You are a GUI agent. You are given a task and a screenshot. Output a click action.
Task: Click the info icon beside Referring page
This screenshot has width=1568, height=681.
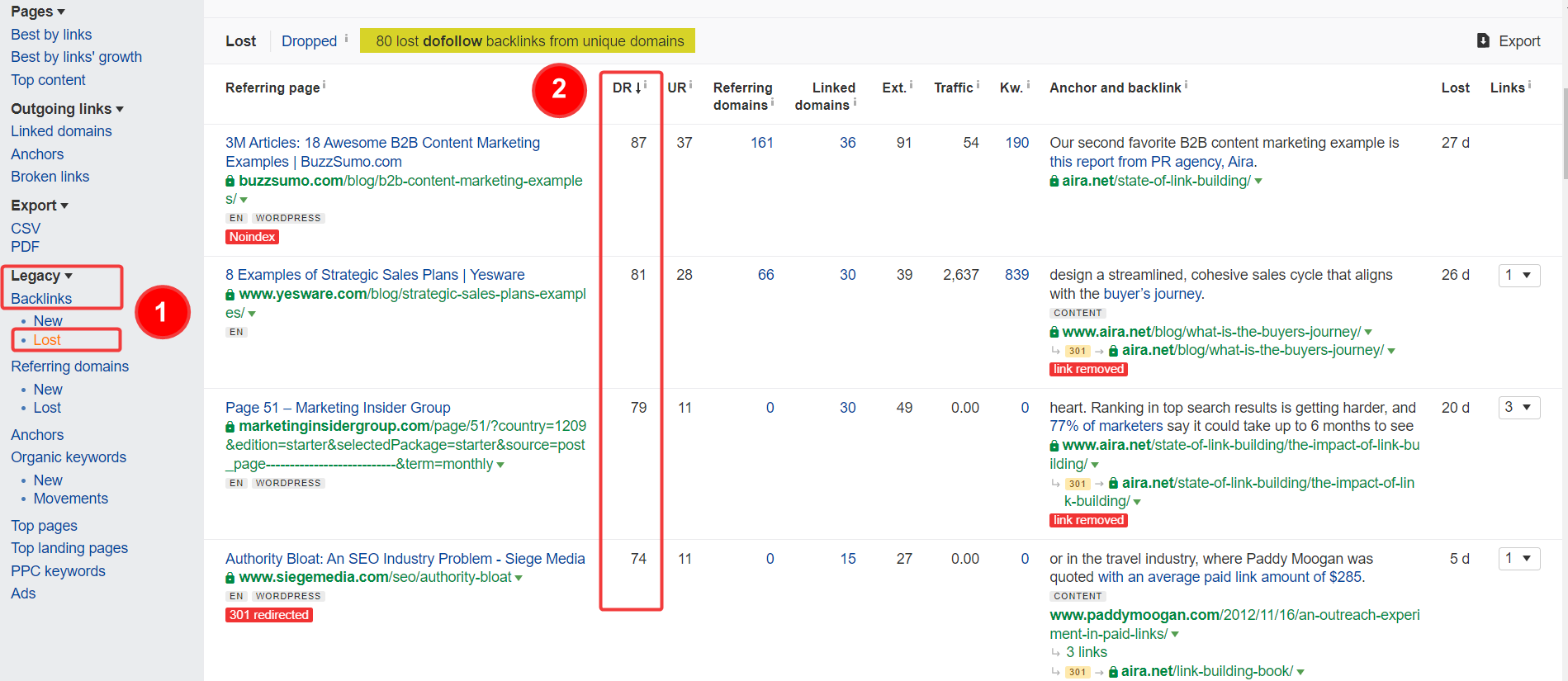point(324,84)
